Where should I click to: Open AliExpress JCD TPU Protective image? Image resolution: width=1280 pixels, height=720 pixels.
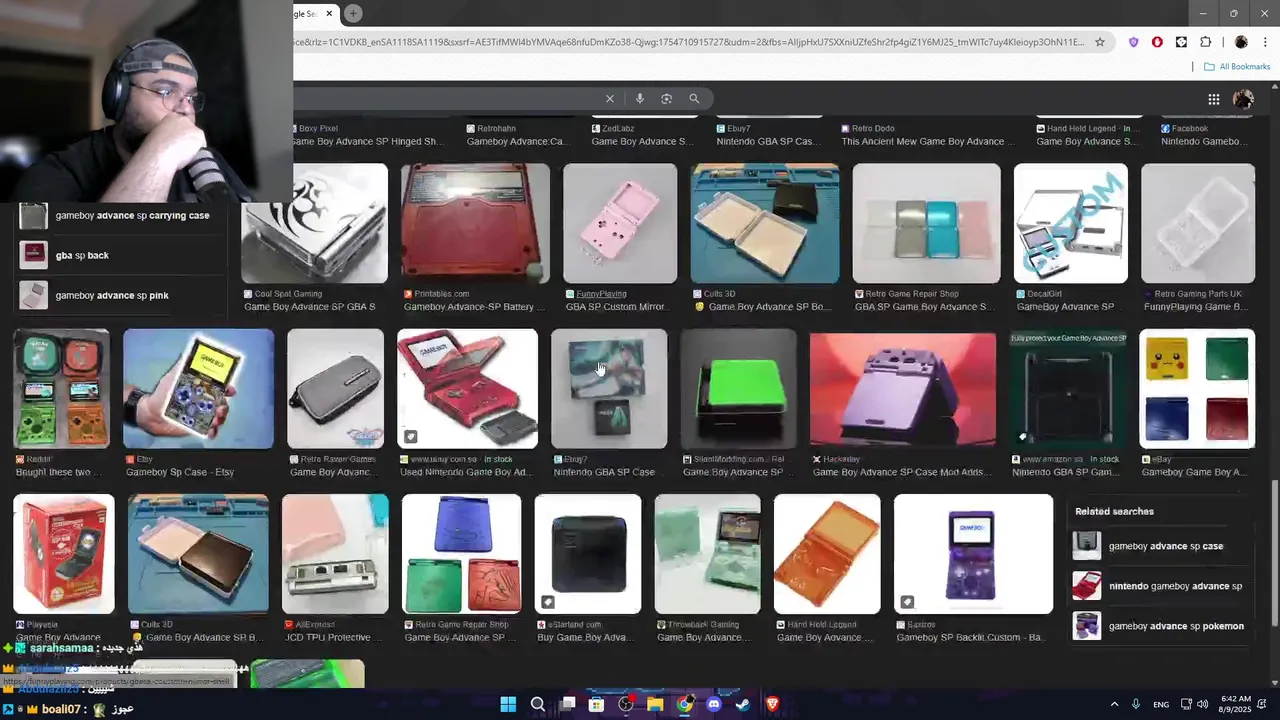click(335, 554)
